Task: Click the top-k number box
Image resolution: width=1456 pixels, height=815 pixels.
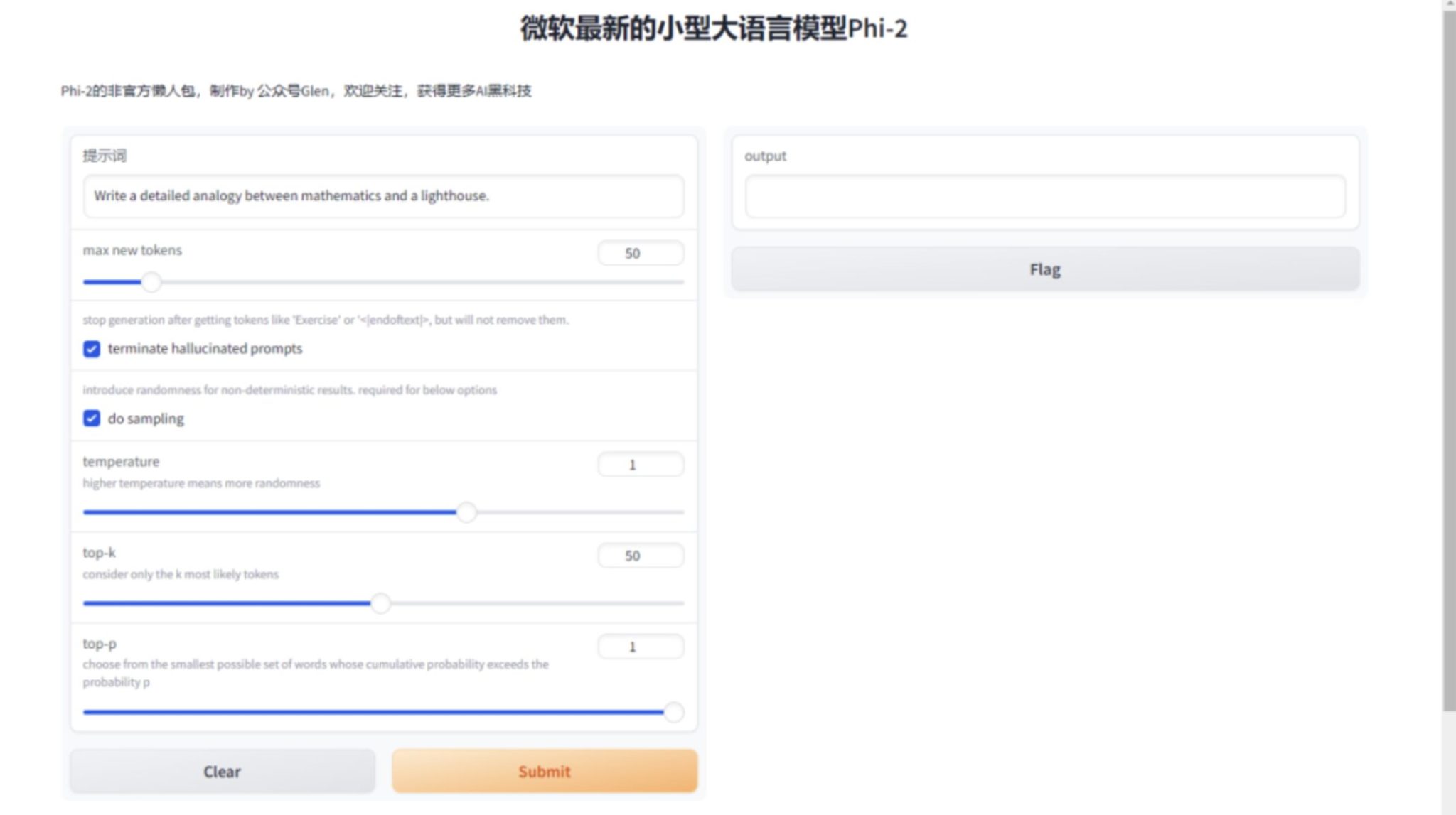Action: click(x=640, y=556)
